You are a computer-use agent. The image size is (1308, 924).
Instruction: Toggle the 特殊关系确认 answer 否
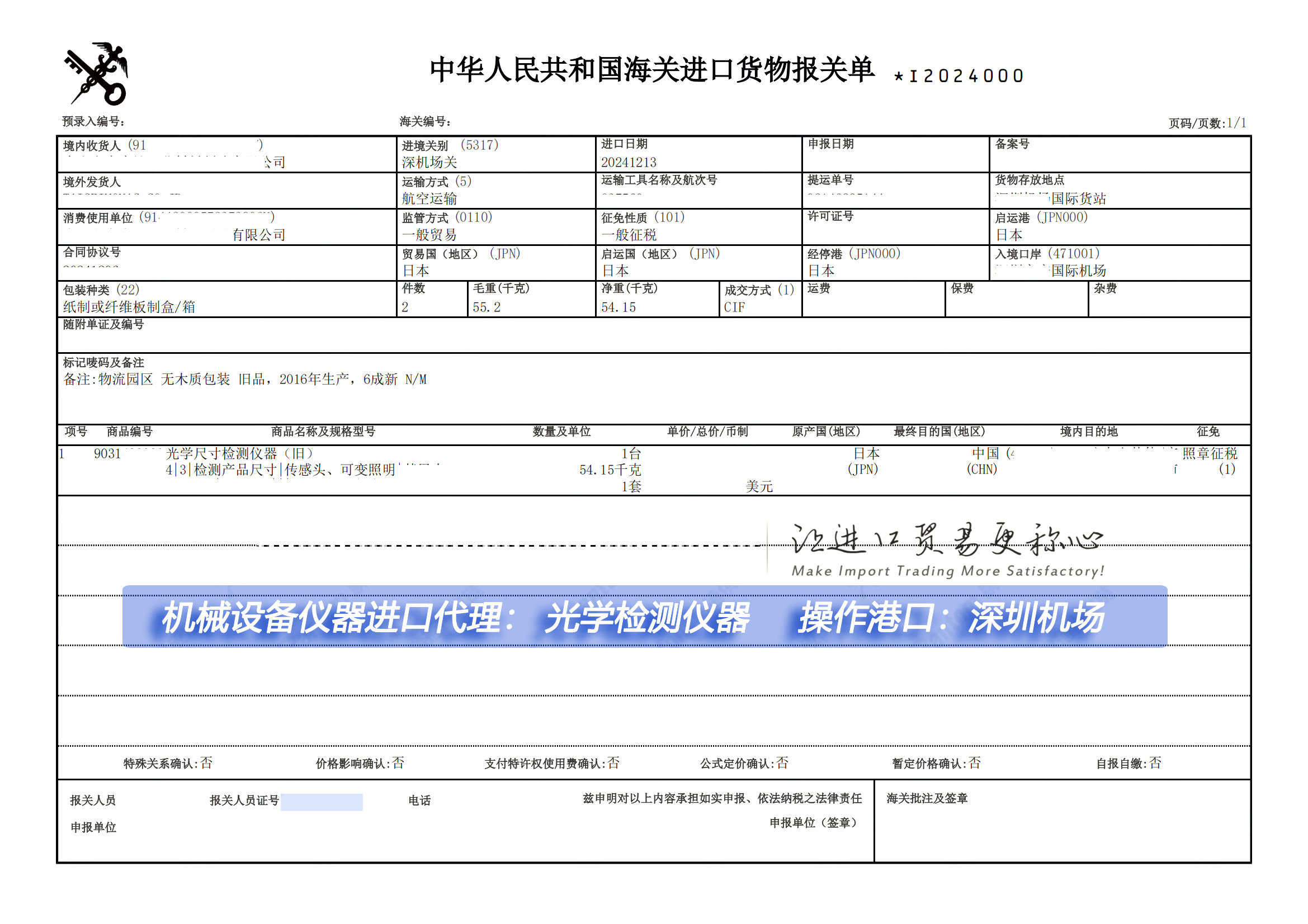pos(206,763)
